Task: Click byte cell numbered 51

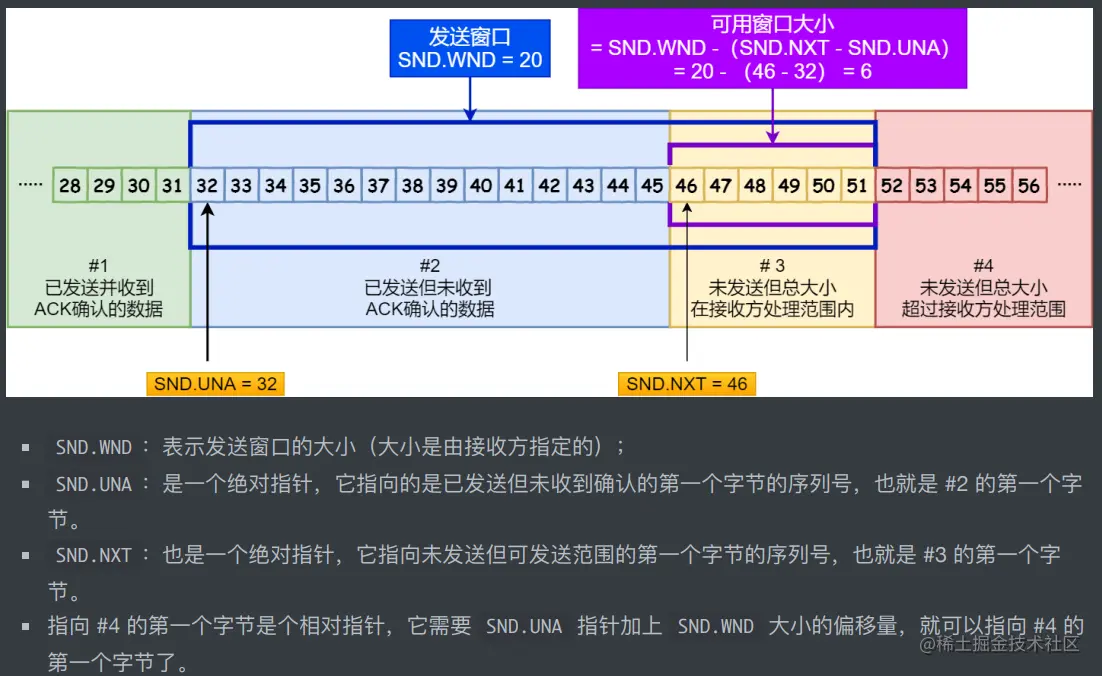Action: pyautogui.click(x=858, y=185)
